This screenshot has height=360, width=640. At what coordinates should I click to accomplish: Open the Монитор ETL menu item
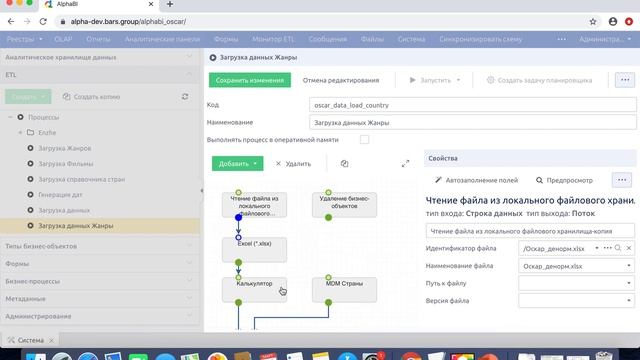(x=273, y=39)
